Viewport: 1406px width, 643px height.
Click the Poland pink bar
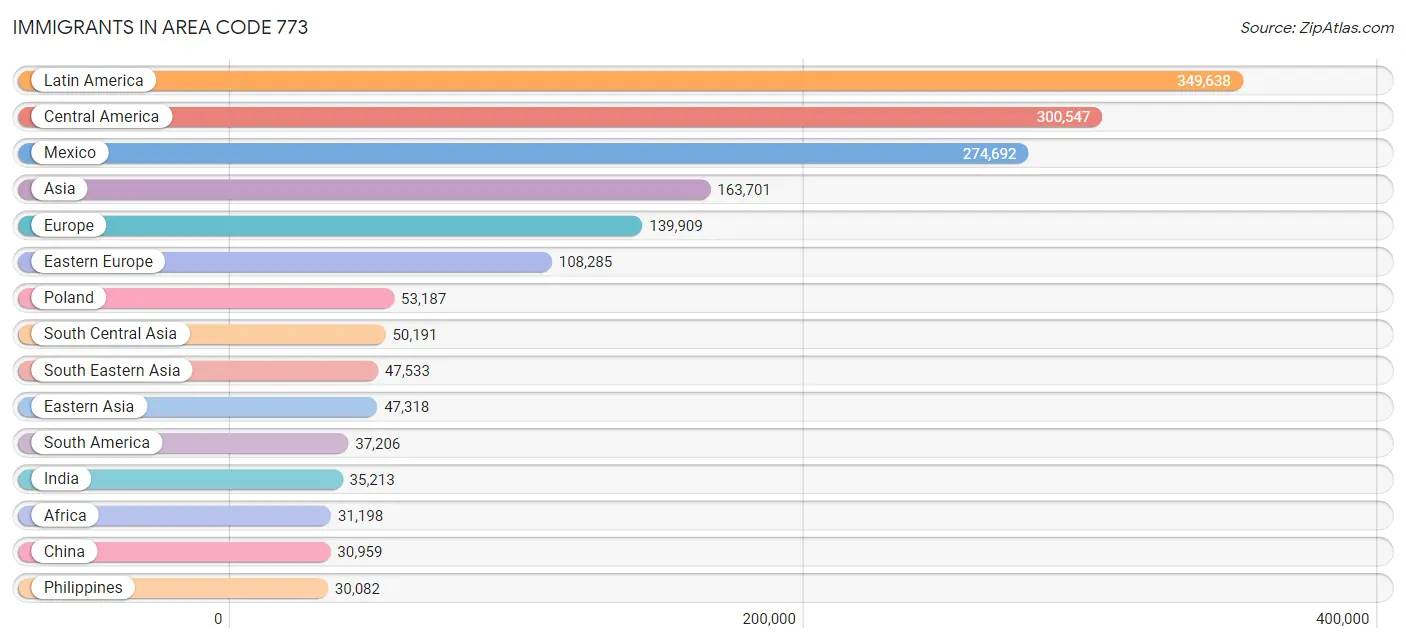click(x=206, y=298)
